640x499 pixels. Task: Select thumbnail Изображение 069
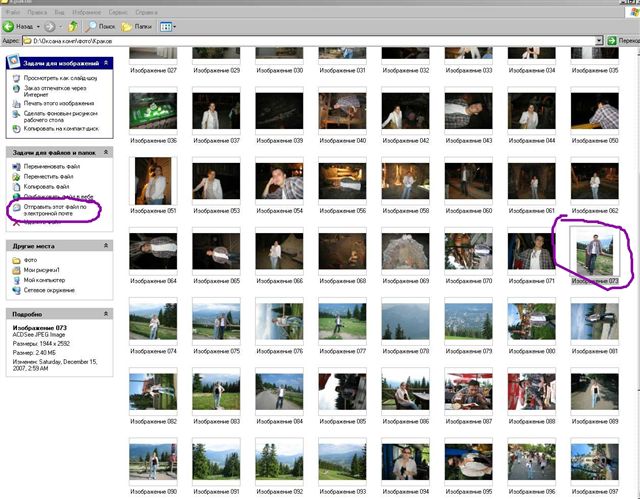pos(405,251)
